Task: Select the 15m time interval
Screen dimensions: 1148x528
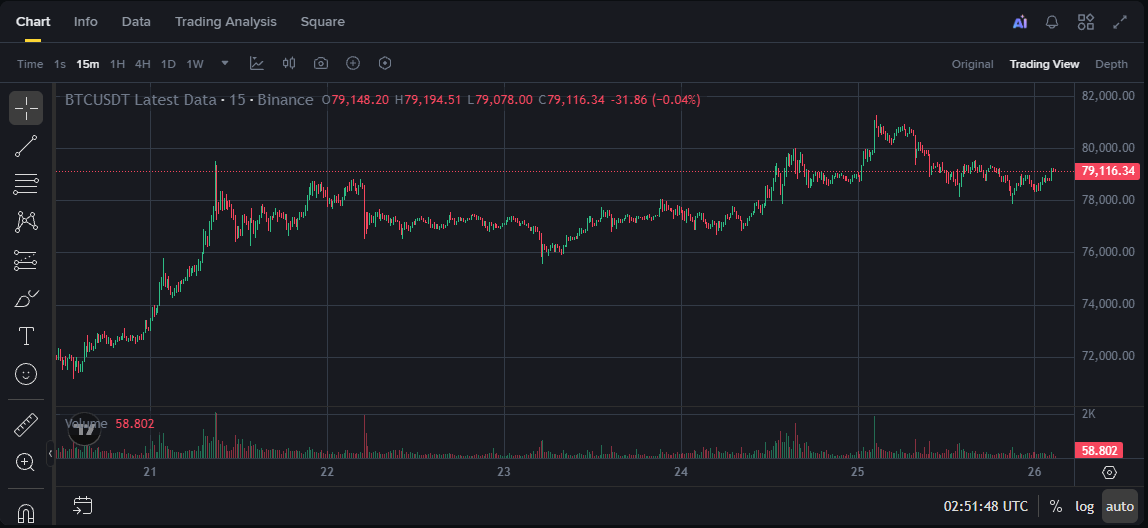Action: (x=88, y=64)
